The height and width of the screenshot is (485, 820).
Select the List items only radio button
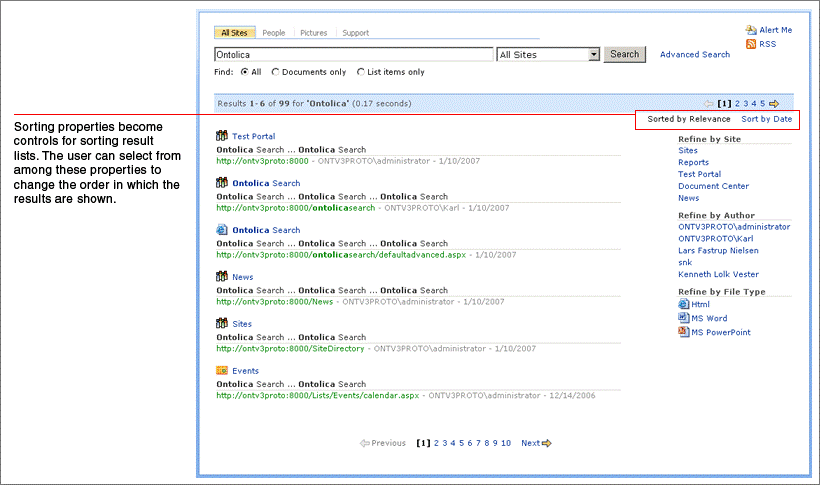pyautogui.click(x=360, y=72)
